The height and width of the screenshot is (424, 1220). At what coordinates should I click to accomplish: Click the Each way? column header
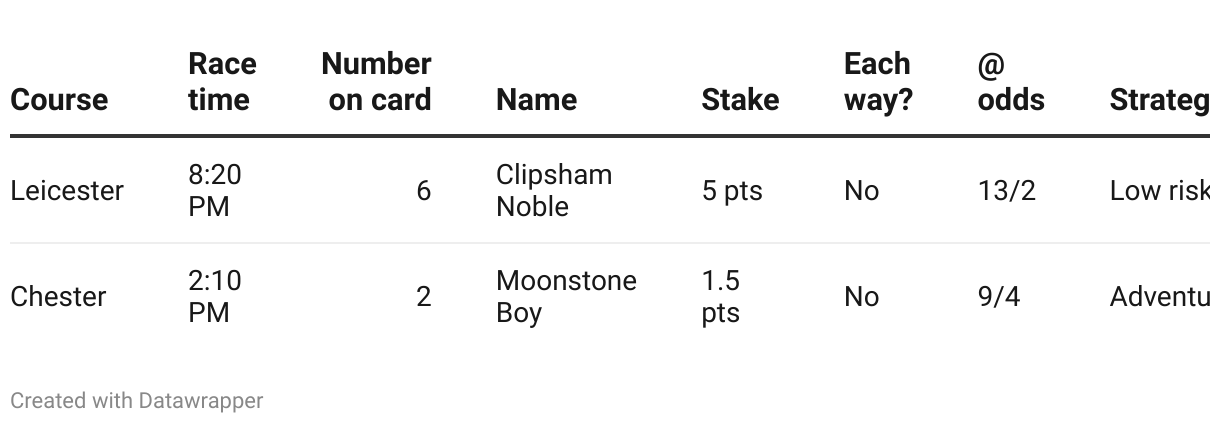pyautogui.click(x=878, y=82)
